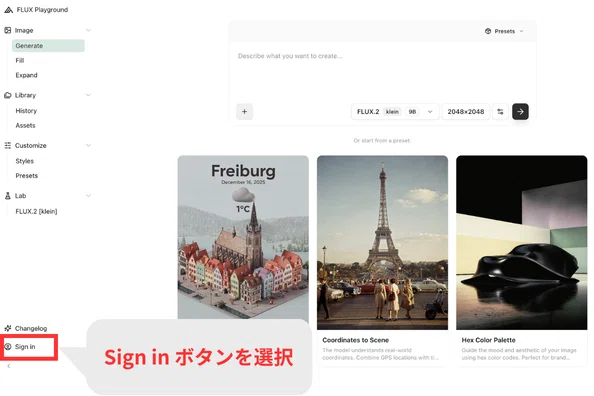Click the Hex Color Palette description text
This screenshot has width=594, height=396.
(x=519, y=354)
